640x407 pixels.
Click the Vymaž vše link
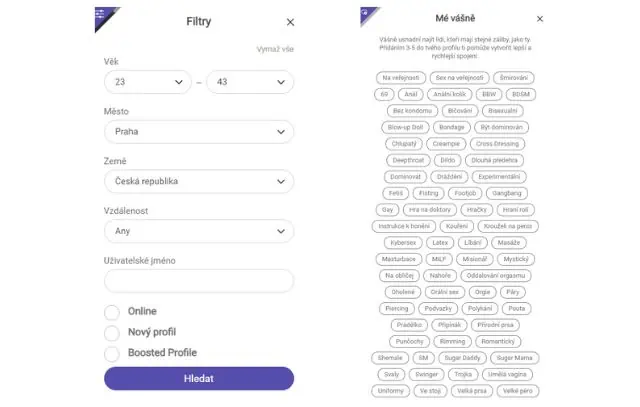click(275, 49)
